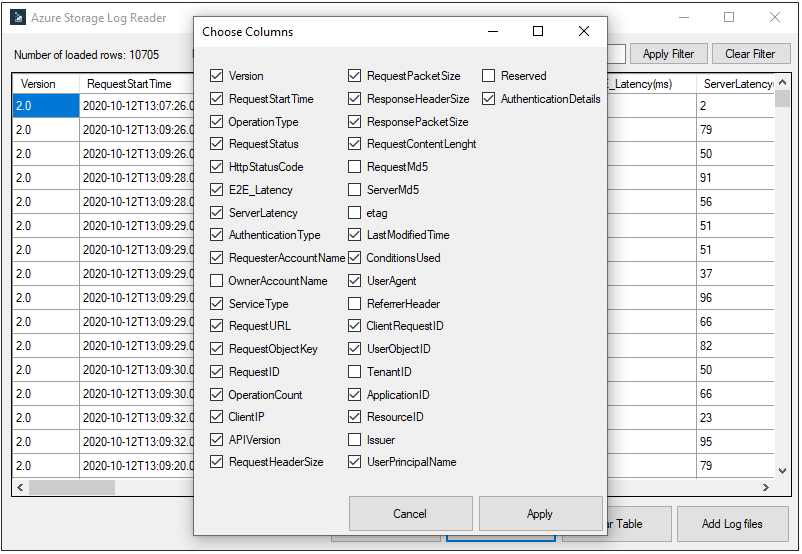
Task: Click the Add Log files button
Action: (x=732, y=524)
